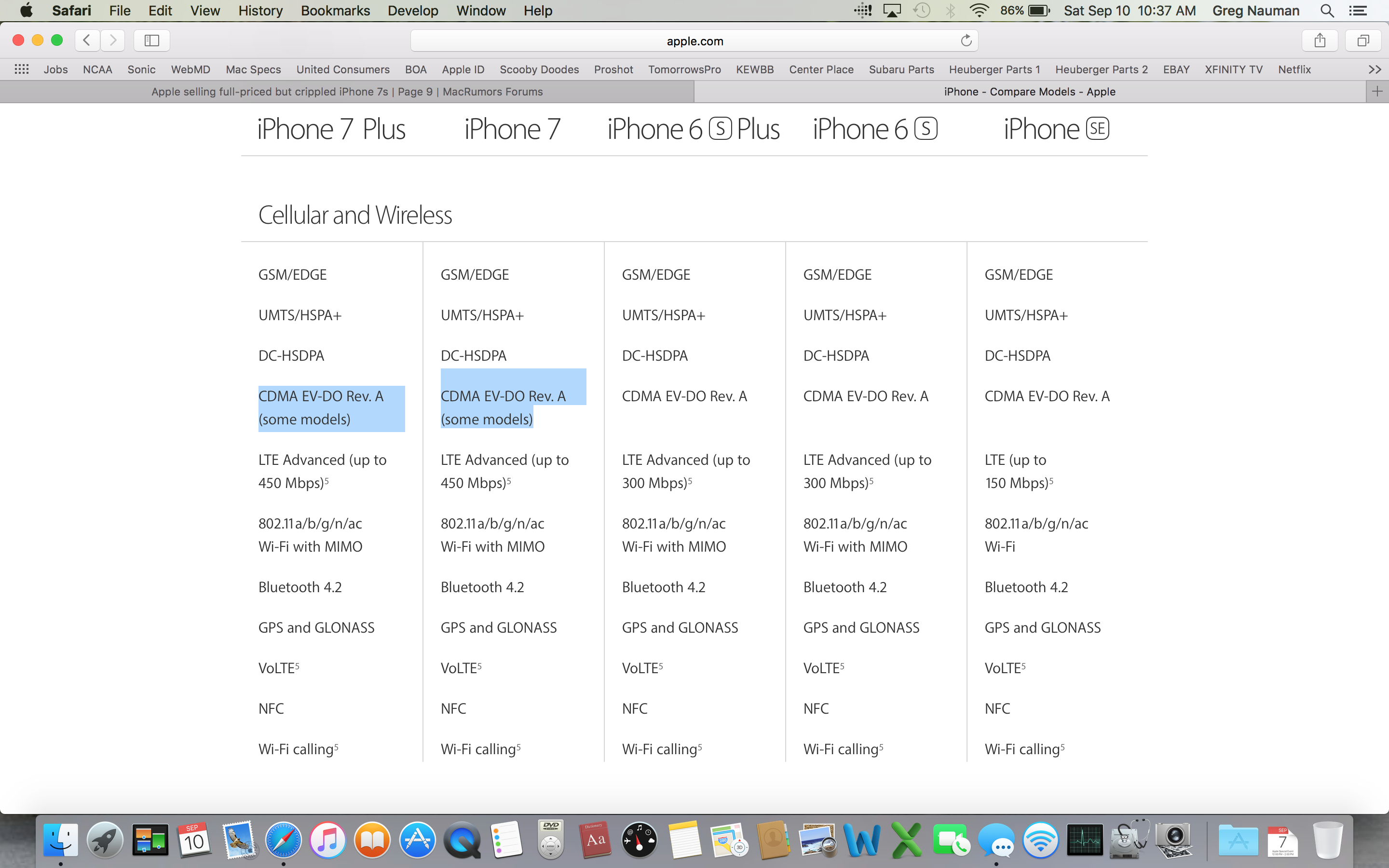Open the App Store icon in Dock

click(x=417, y=840)
